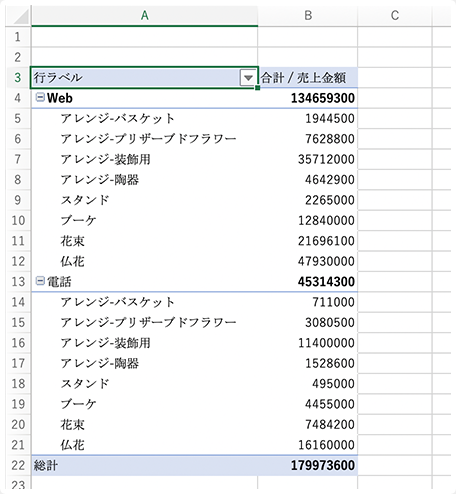Screen dimensions: 456x494
Task: Click ブーケ in row 19
Action: click(x=78, y=404)
